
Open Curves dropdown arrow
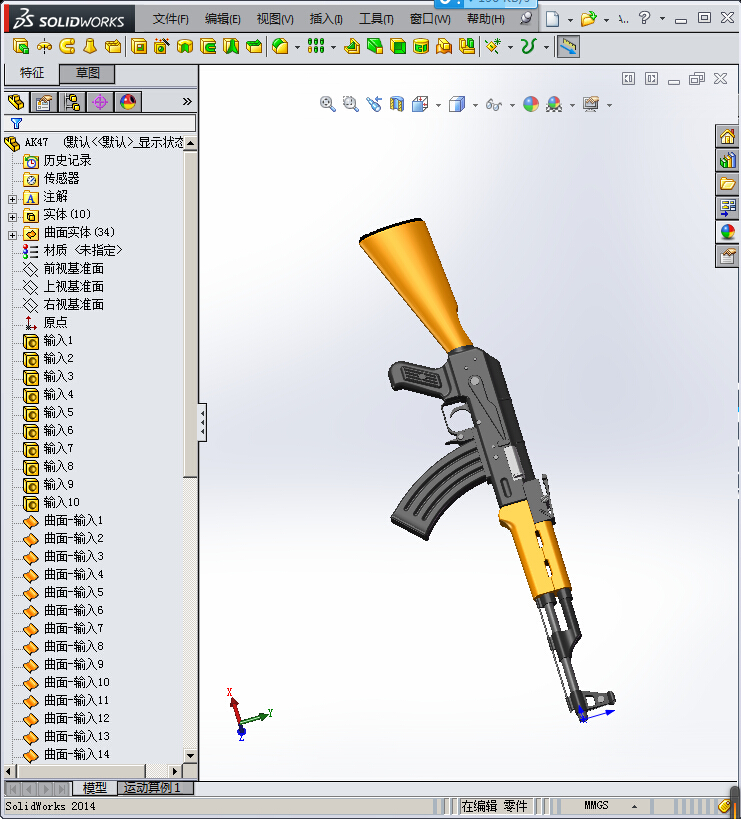pyautogui.click(x=546, y=48)
